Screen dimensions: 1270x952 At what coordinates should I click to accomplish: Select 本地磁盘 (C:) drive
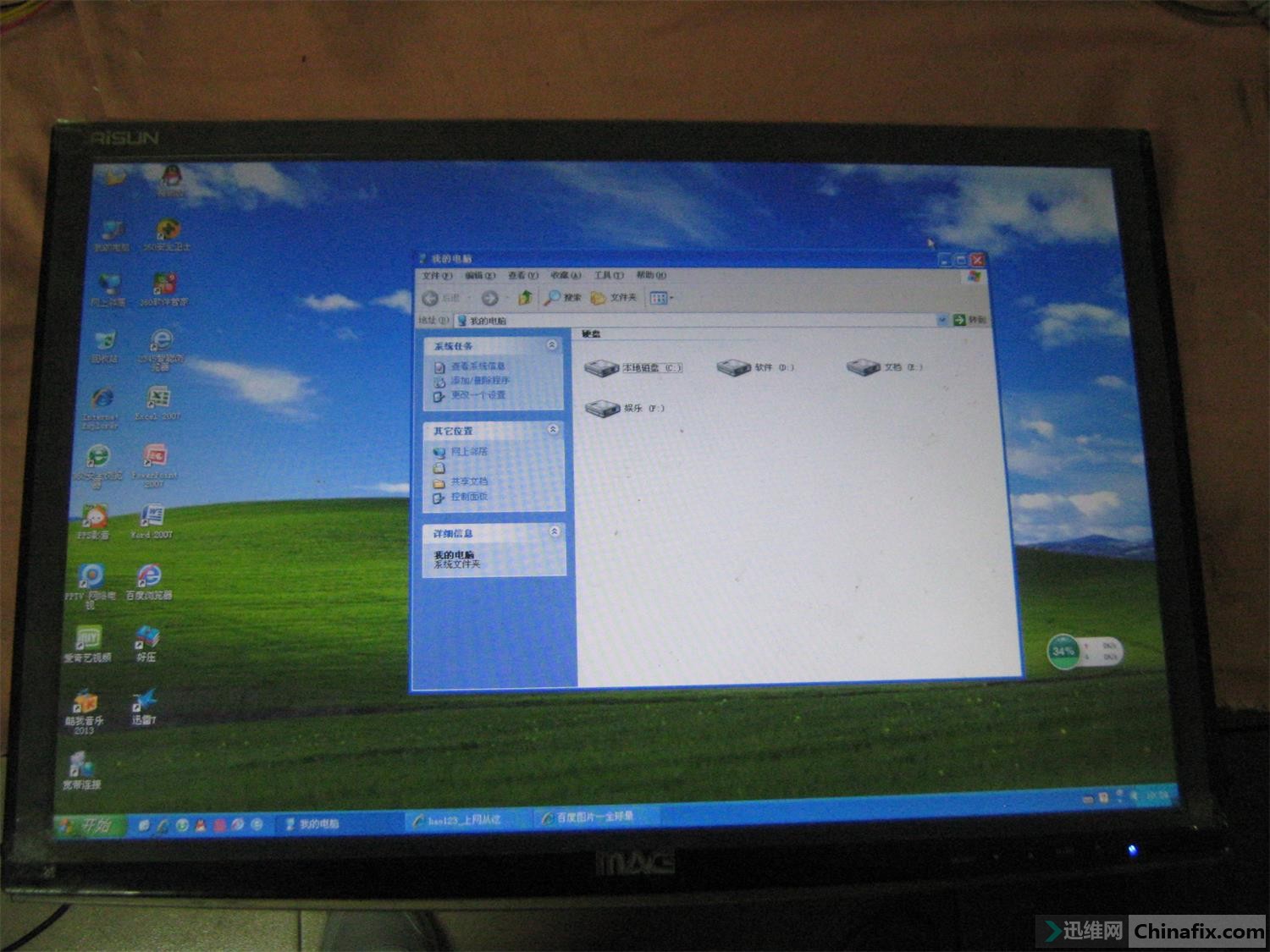point(632,368)
